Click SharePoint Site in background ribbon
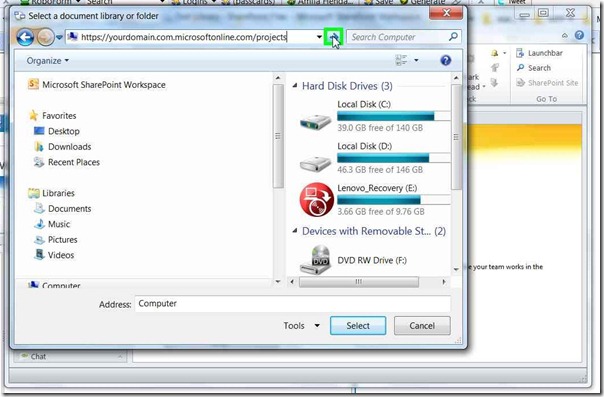 [x=547, y=83]
